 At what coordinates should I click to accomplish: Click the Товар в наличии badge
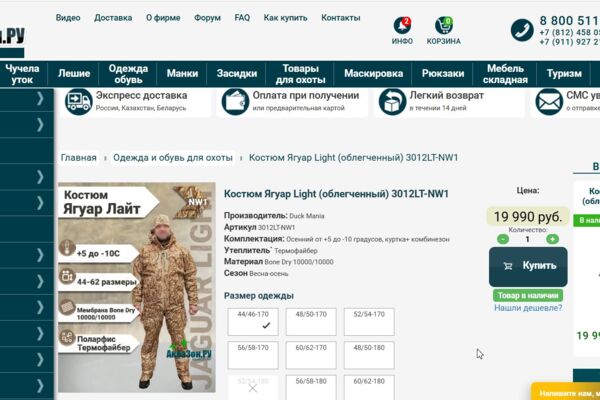point(528,296)
